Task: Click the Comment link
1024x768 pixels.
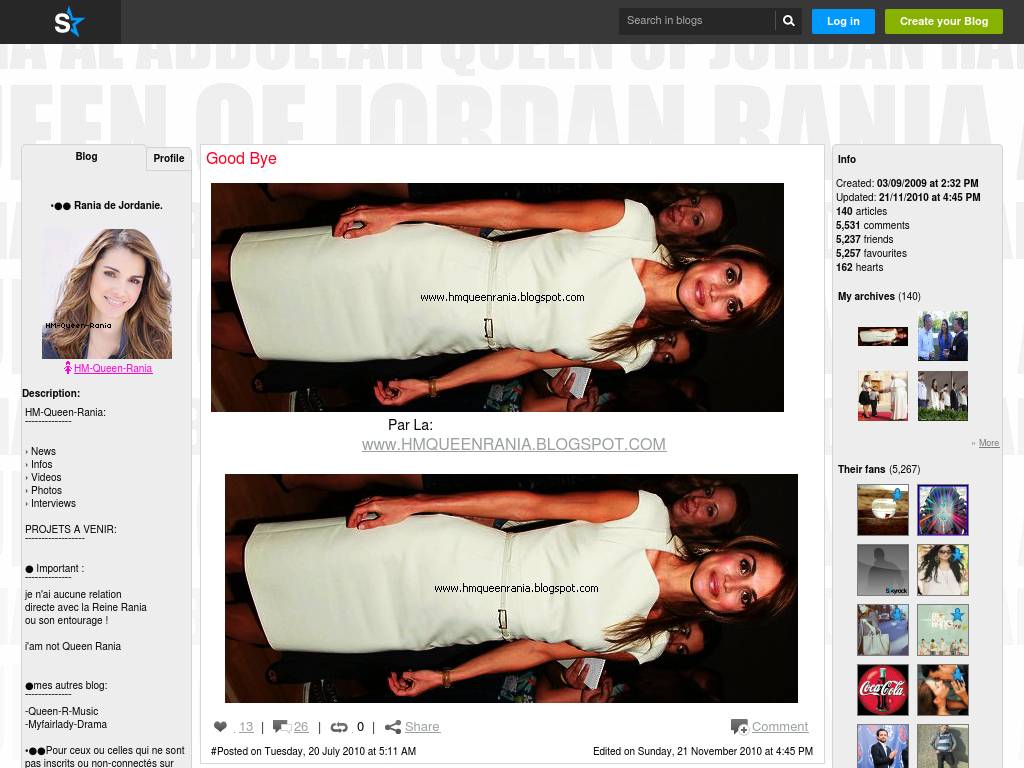Action: tap(780, 727)
